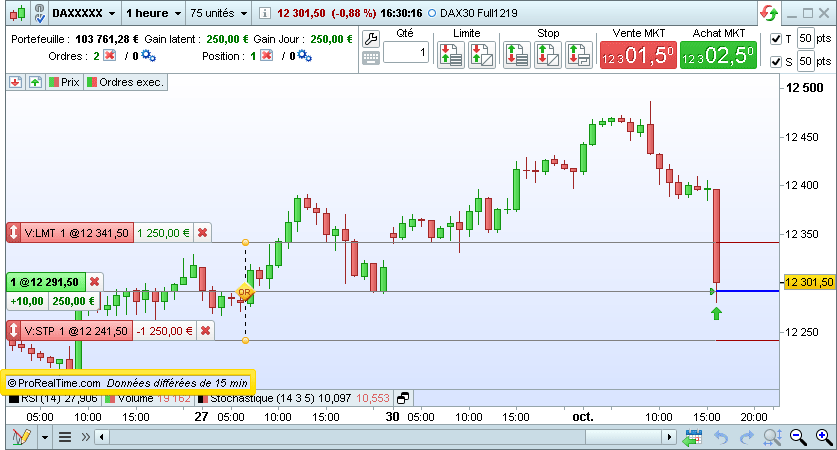Focus the Qté quantity input field
The image size is (837, 450).
point(406,52)
